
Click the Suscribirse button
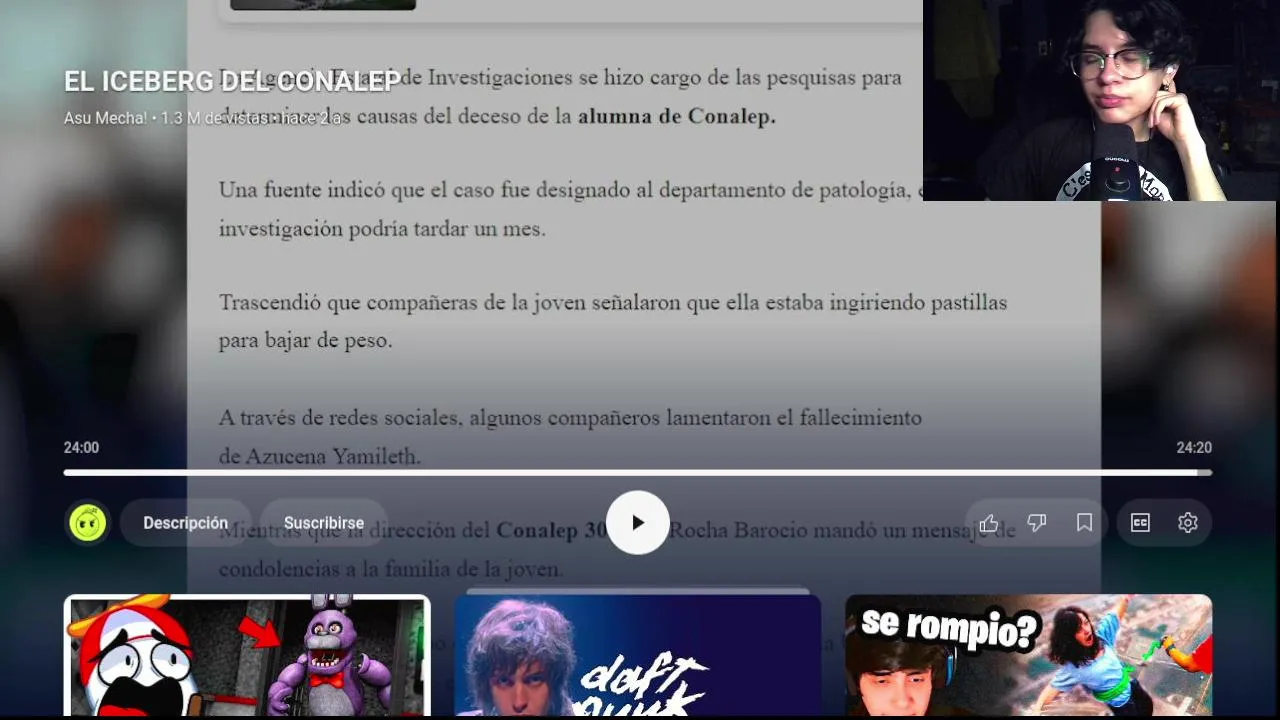324,523
